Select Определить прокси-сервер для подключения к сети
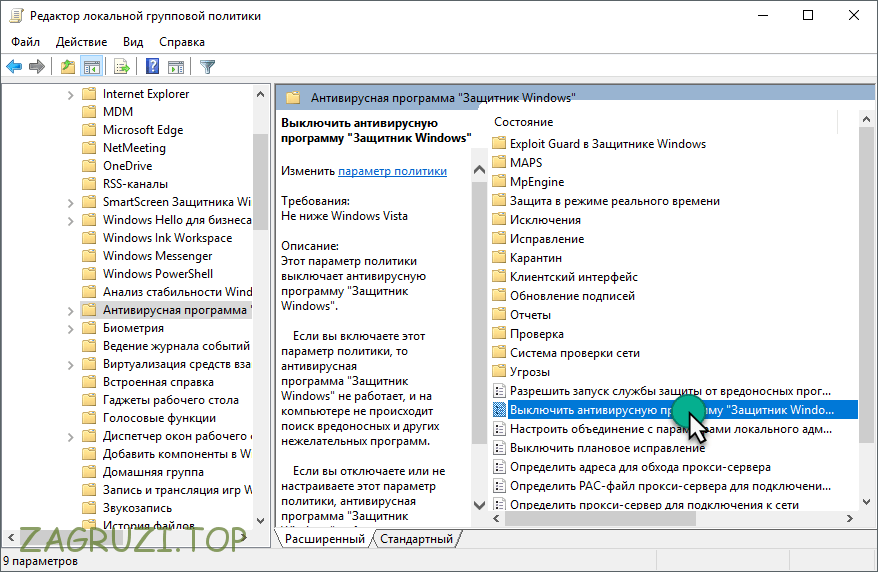 point(653,505)
